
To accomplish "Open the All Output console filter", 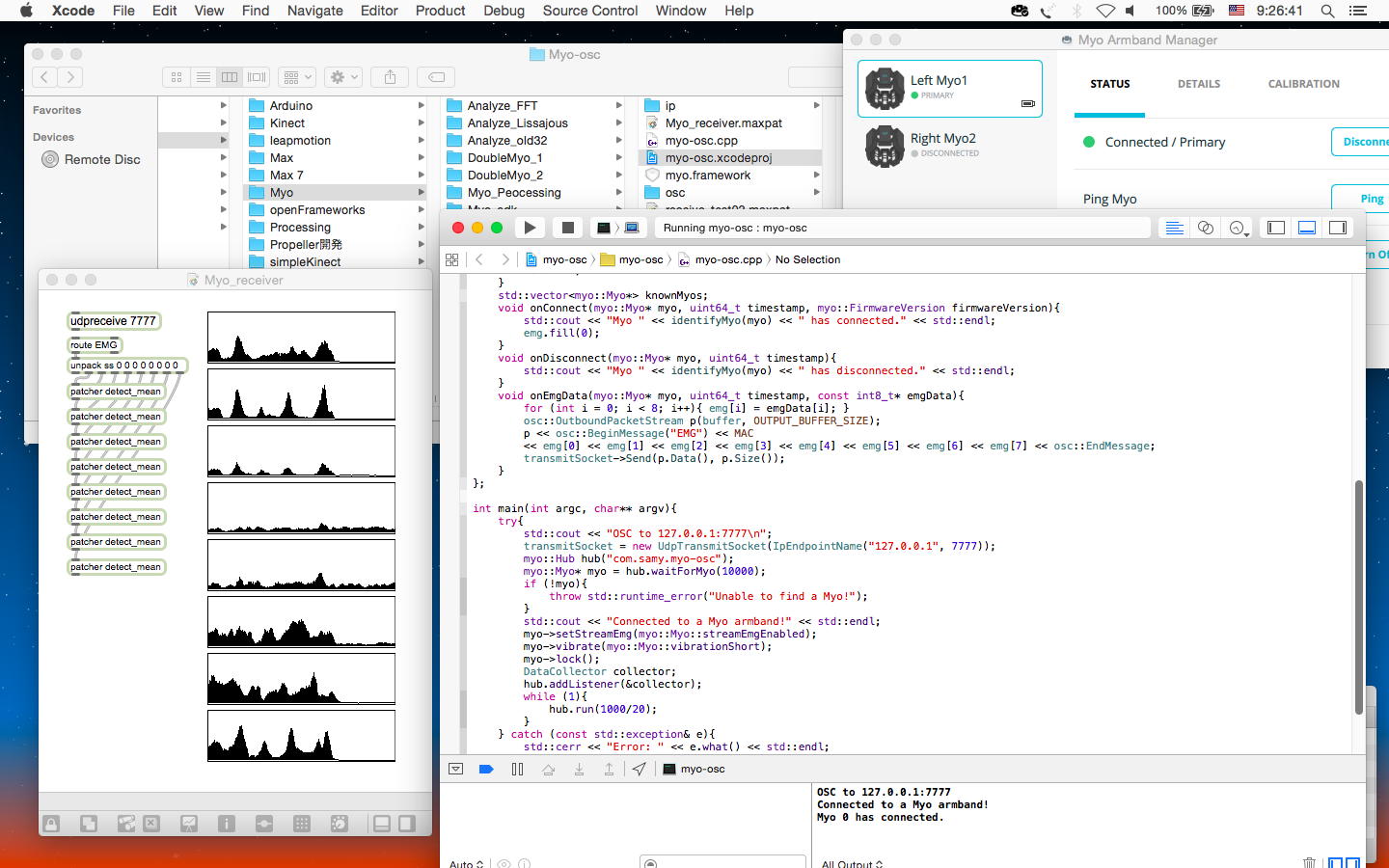I will (x=852, y=863).
